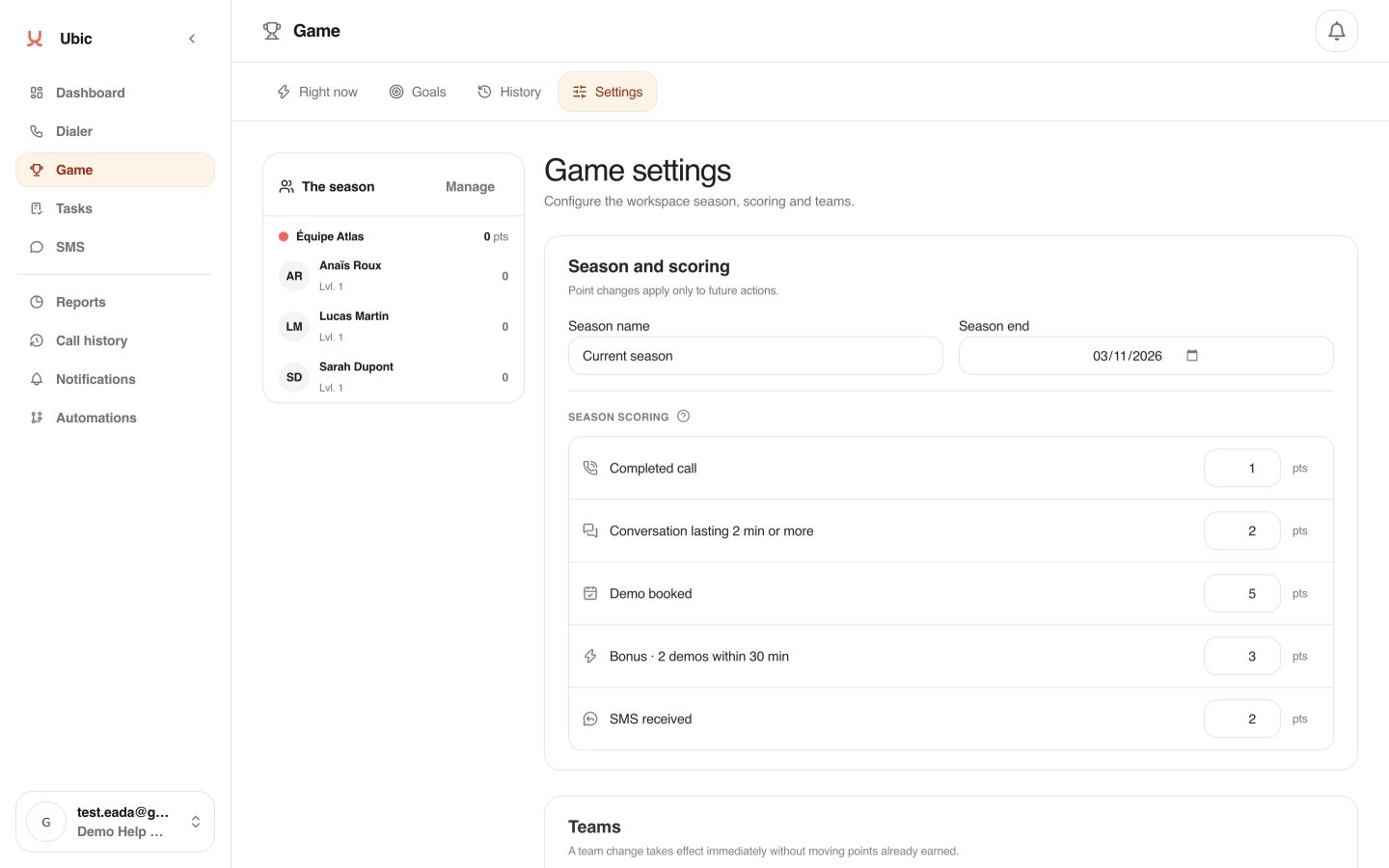Click Manage in The season card

(x=470, y=186)
